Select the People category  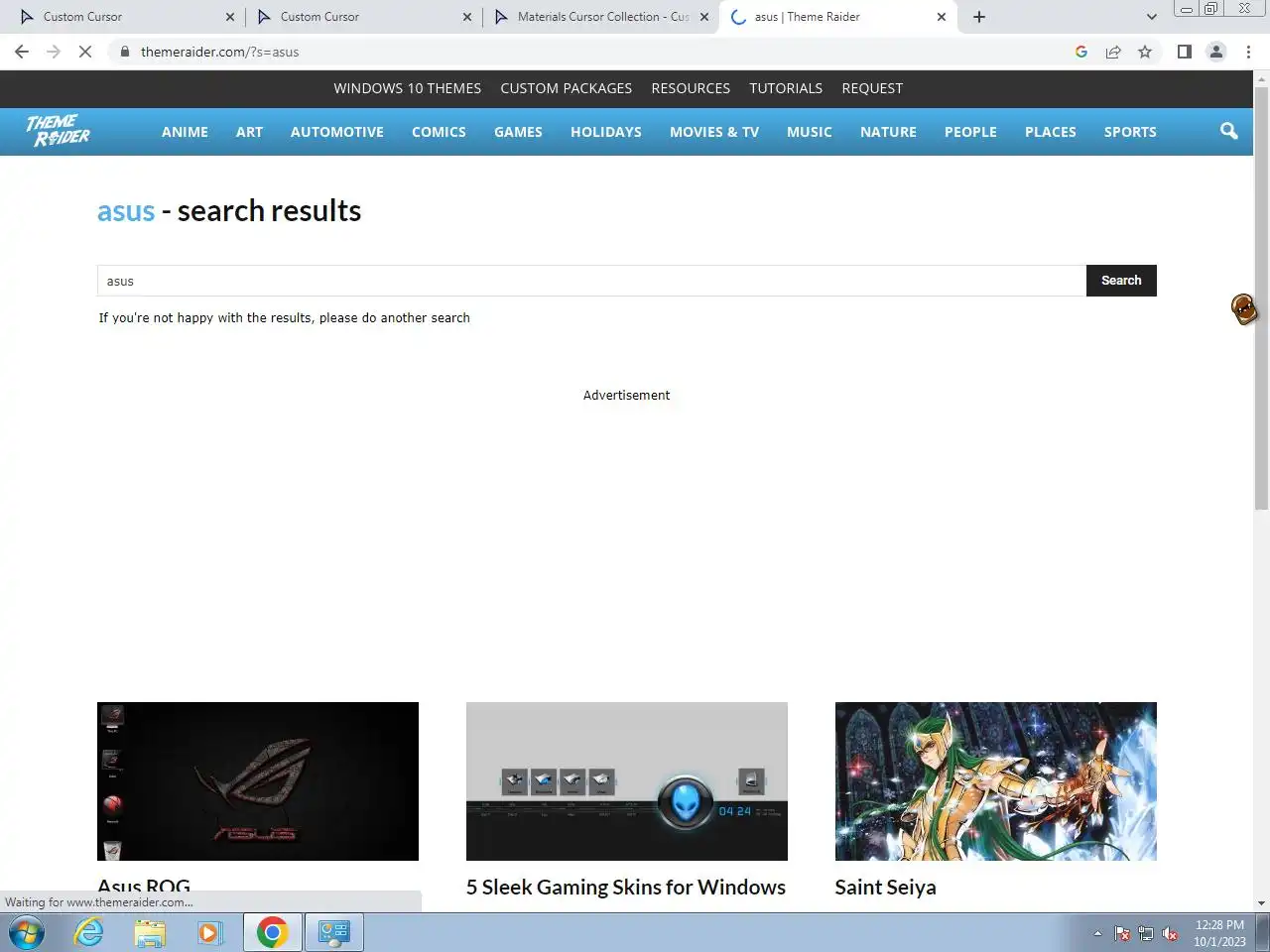(x=970, y=132)
